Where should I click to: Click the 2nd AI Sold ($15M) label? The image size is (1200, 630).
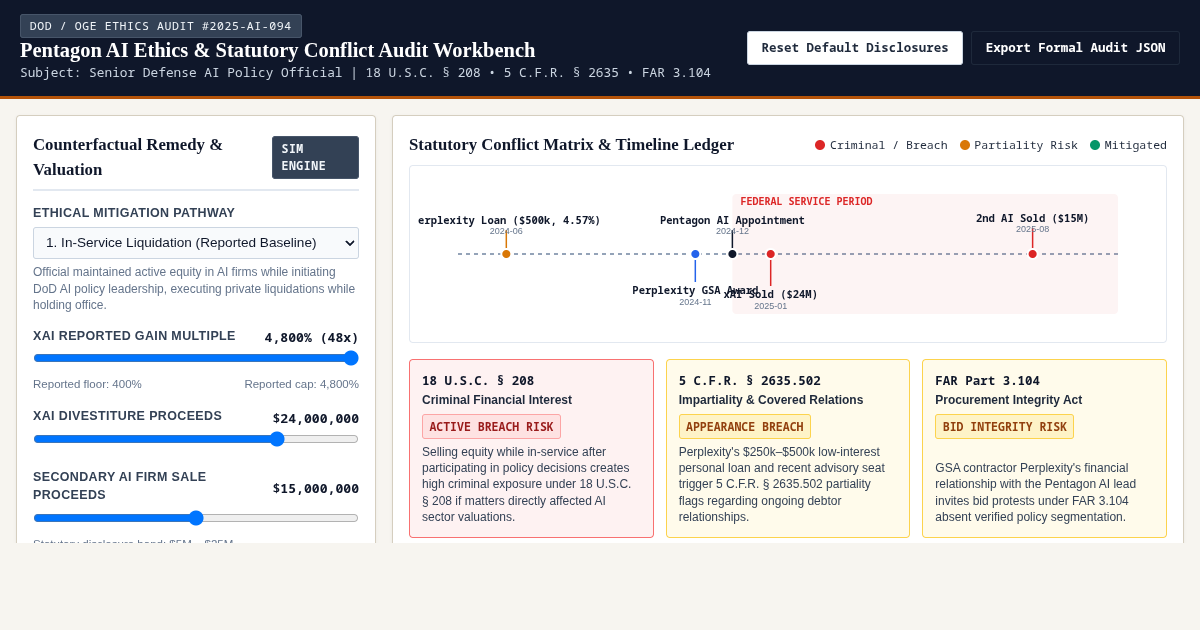click(x=1032, y=218)
